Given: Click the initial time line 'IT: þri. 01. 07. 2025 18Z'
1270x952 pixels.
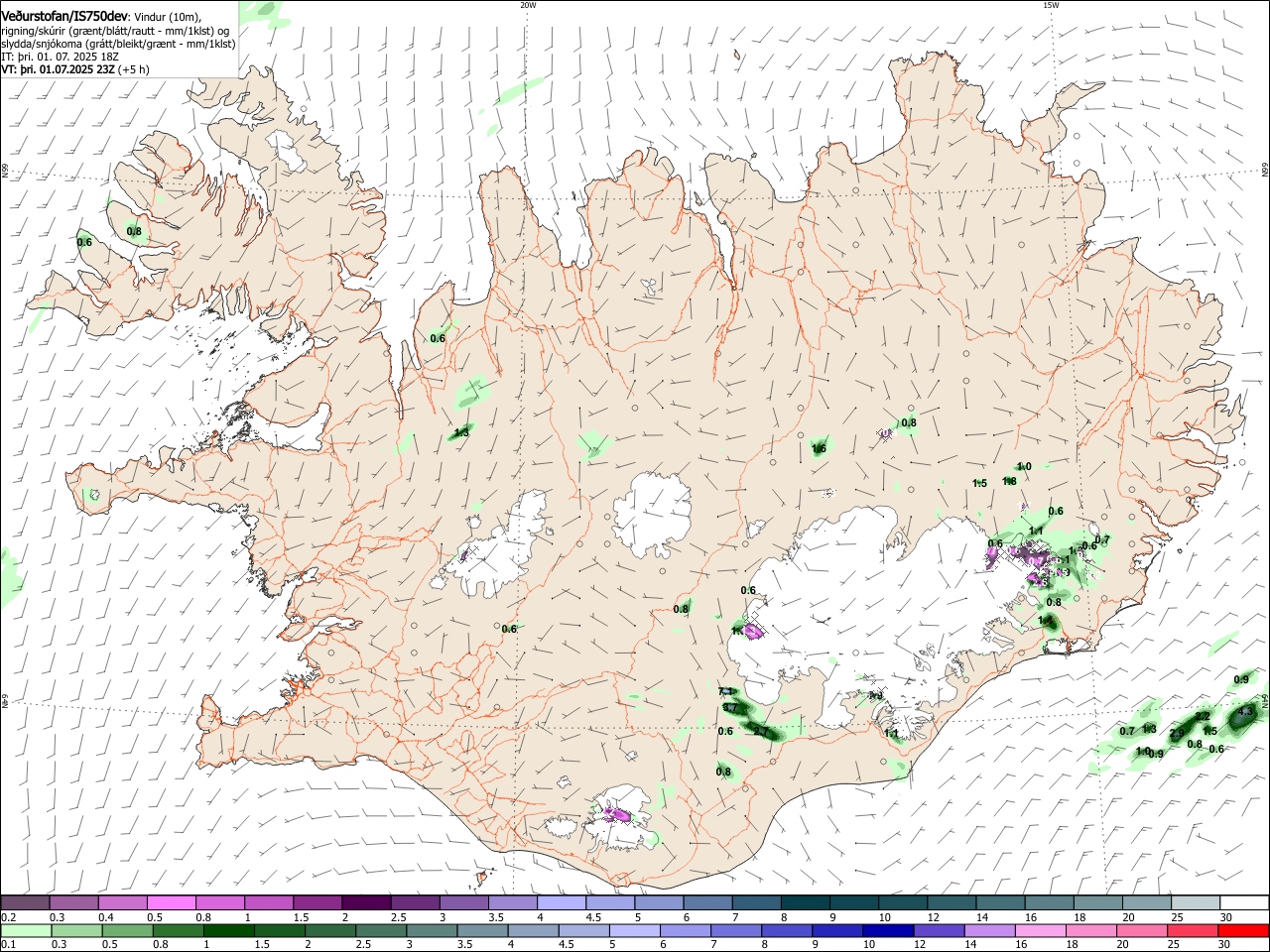Looking at the screenshot, I should coord(61,57).
